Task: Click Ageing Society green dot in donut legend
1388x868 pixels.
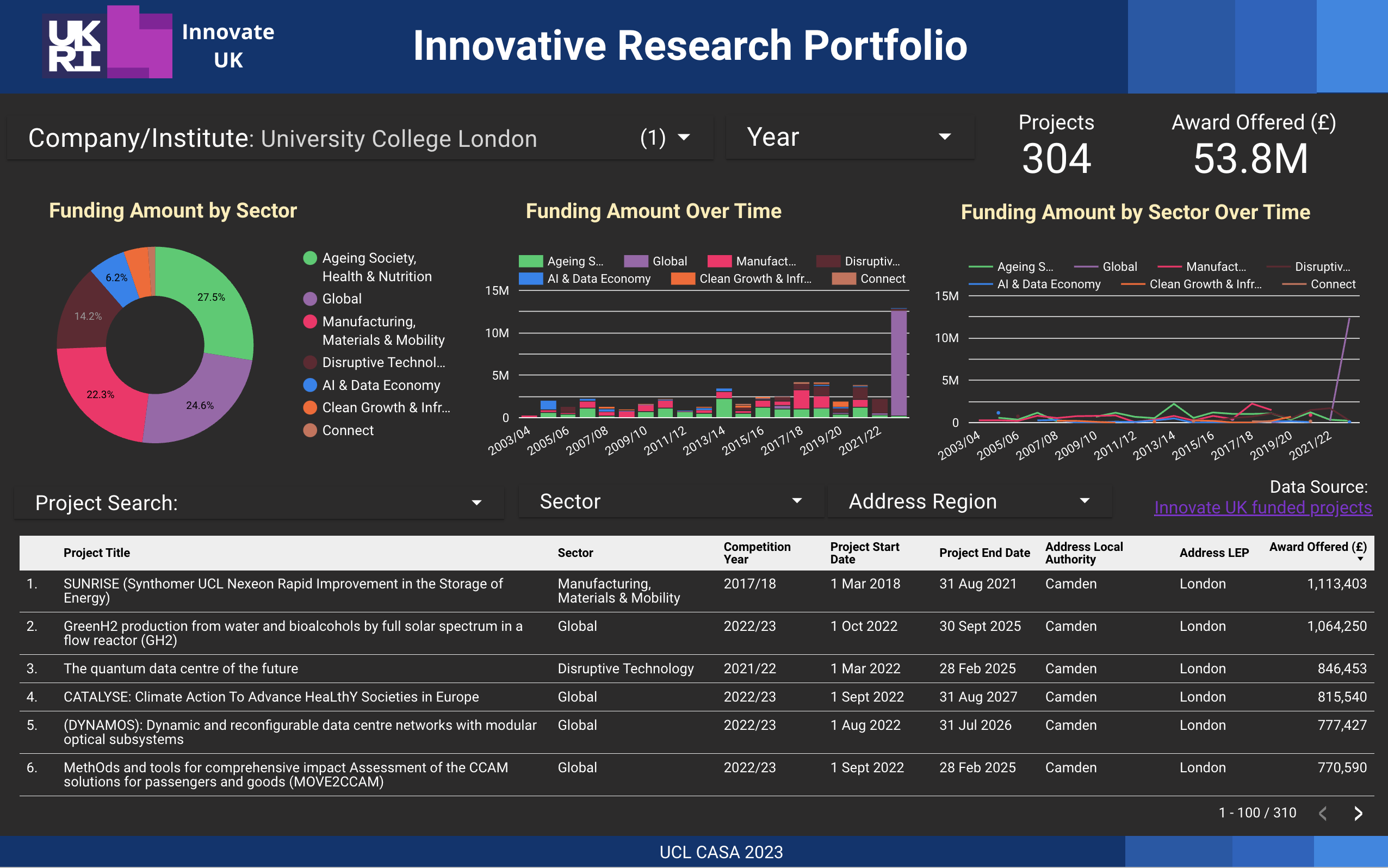Action: [310, 258]
